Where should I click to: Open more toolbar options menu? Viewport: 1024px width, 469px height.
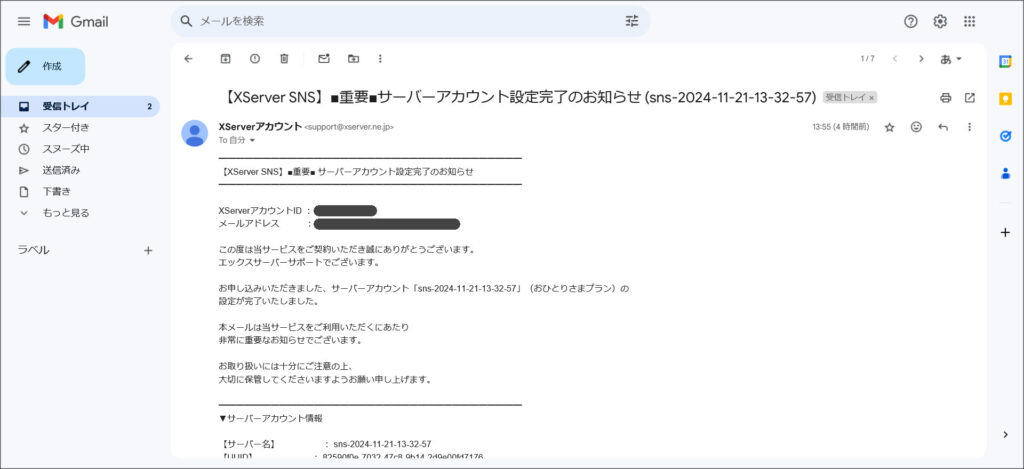pyautogui.click(x=380, y=59)
